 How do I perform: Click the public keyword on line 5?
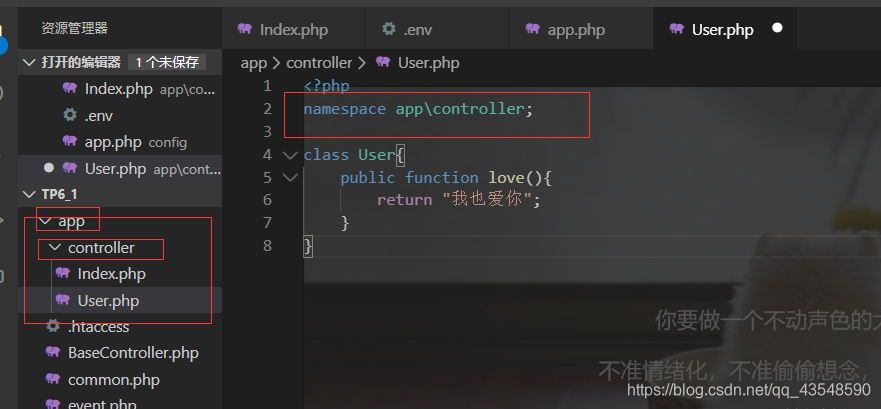tap(367, 178)
